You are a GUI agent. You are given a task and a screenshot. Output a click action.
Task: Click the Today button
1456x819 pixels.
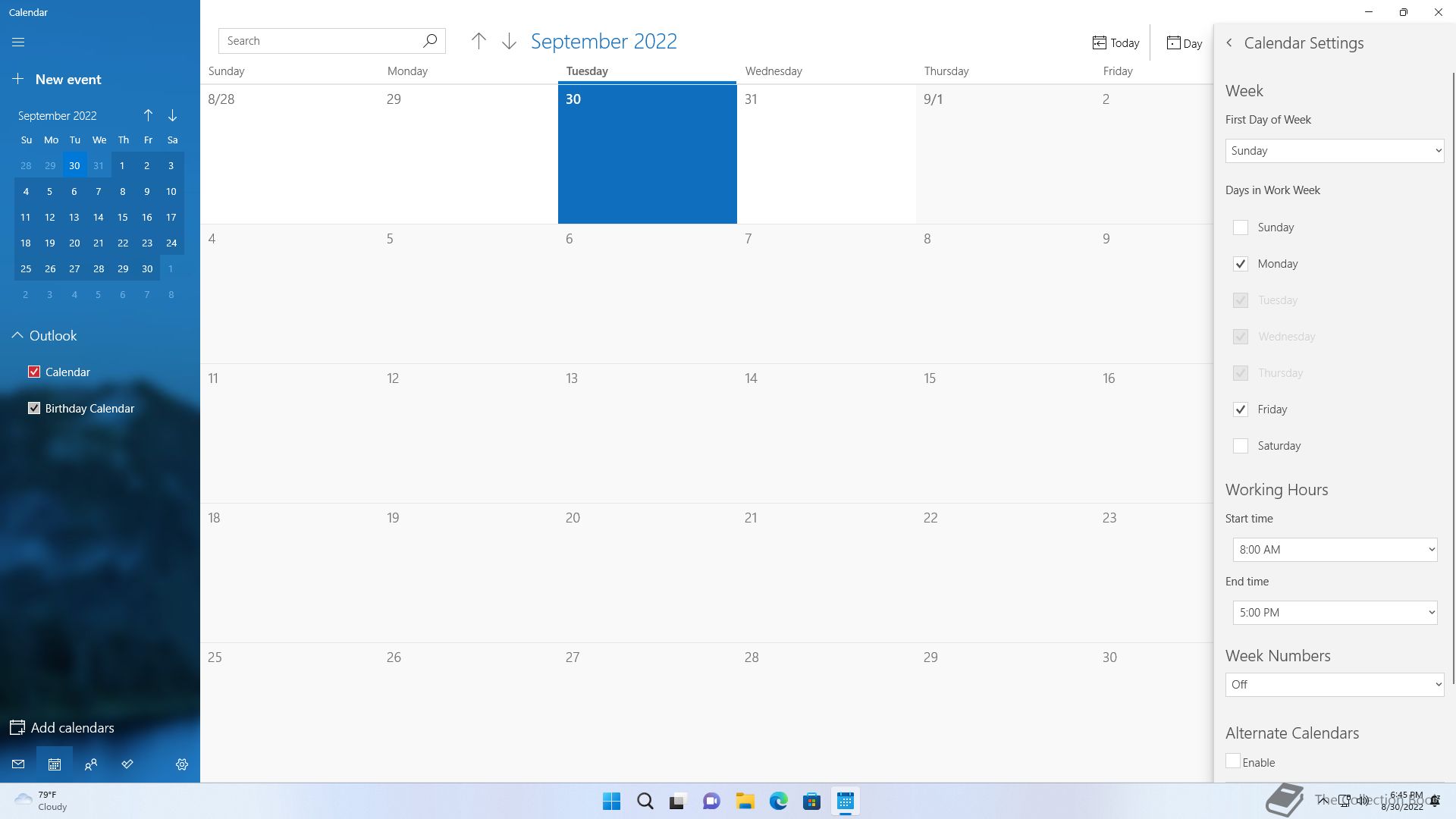pos(1116,43)
